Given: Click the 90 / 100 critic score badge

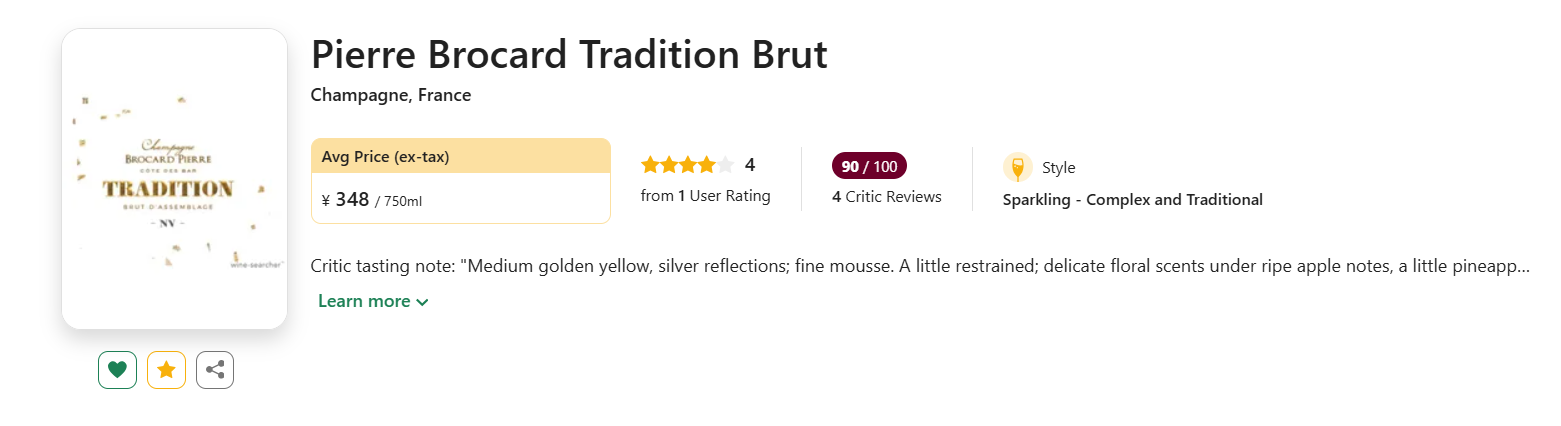Looking at the screenshot, I should coord(869,166).
